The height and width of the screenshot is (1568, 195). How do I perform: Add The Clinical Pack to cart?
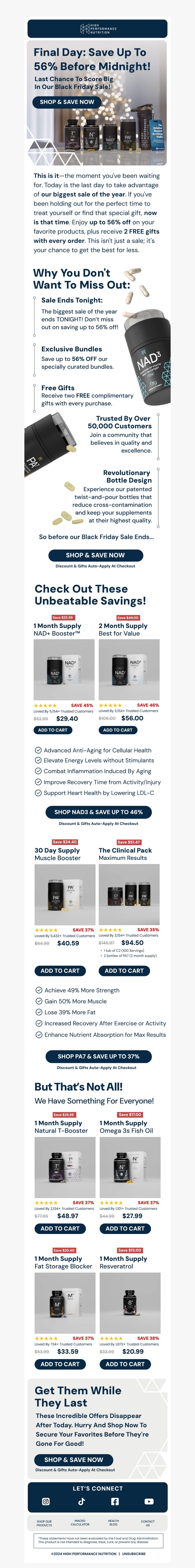click(x=124, y=970)
